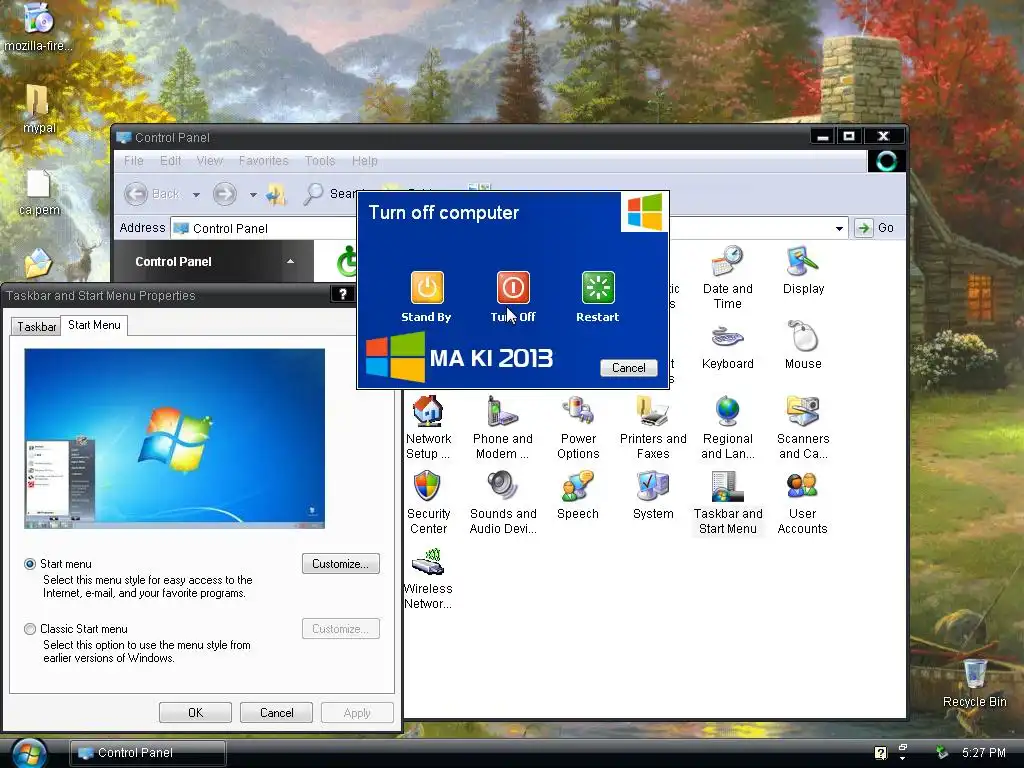1024x768 pixels.
Task: Open the ca.pem file on desktop
Action: click(39, 192)
